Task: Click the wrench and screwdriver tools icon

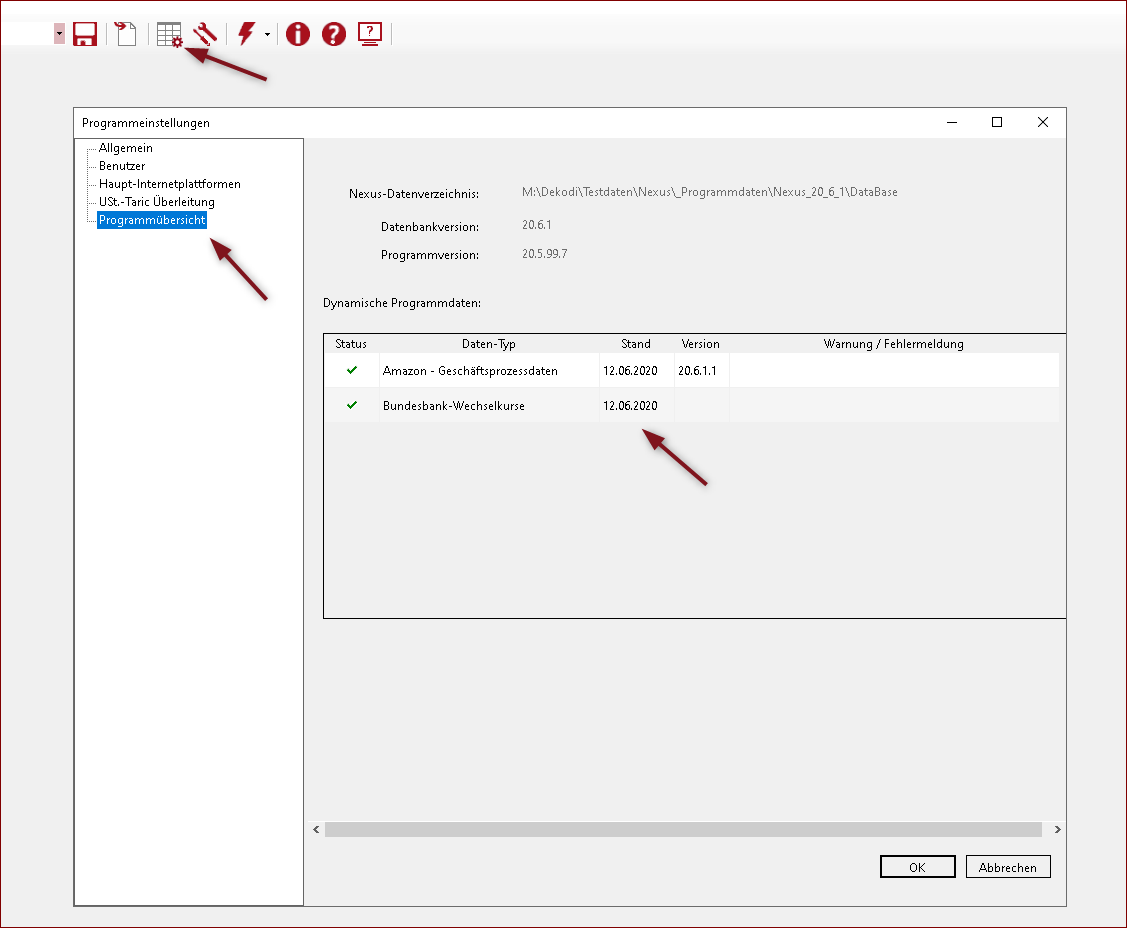Action: tap(205, 34)
